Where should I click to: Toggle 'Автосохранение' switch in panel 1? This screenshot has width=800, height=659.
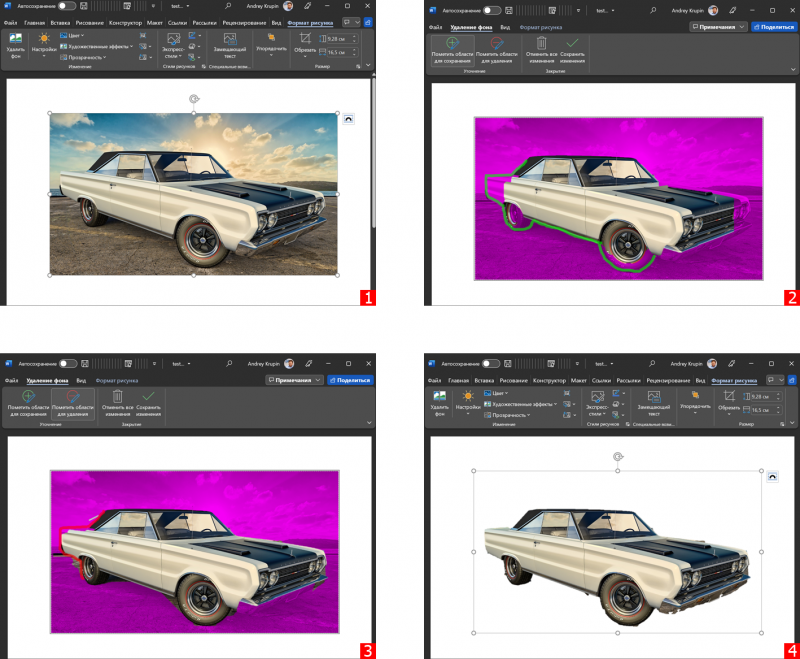click(67, 6)
